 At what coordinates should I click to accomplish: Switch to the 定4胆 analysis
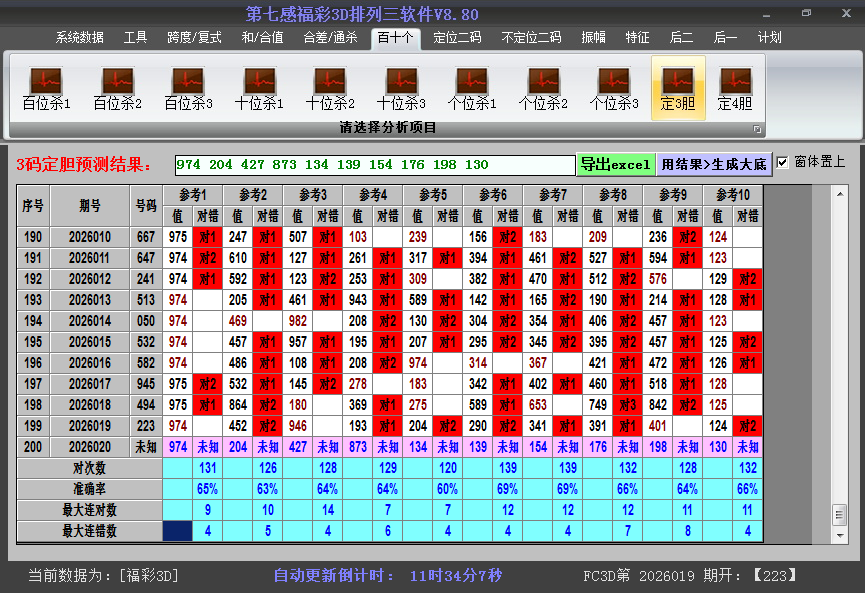coord(735,88)
